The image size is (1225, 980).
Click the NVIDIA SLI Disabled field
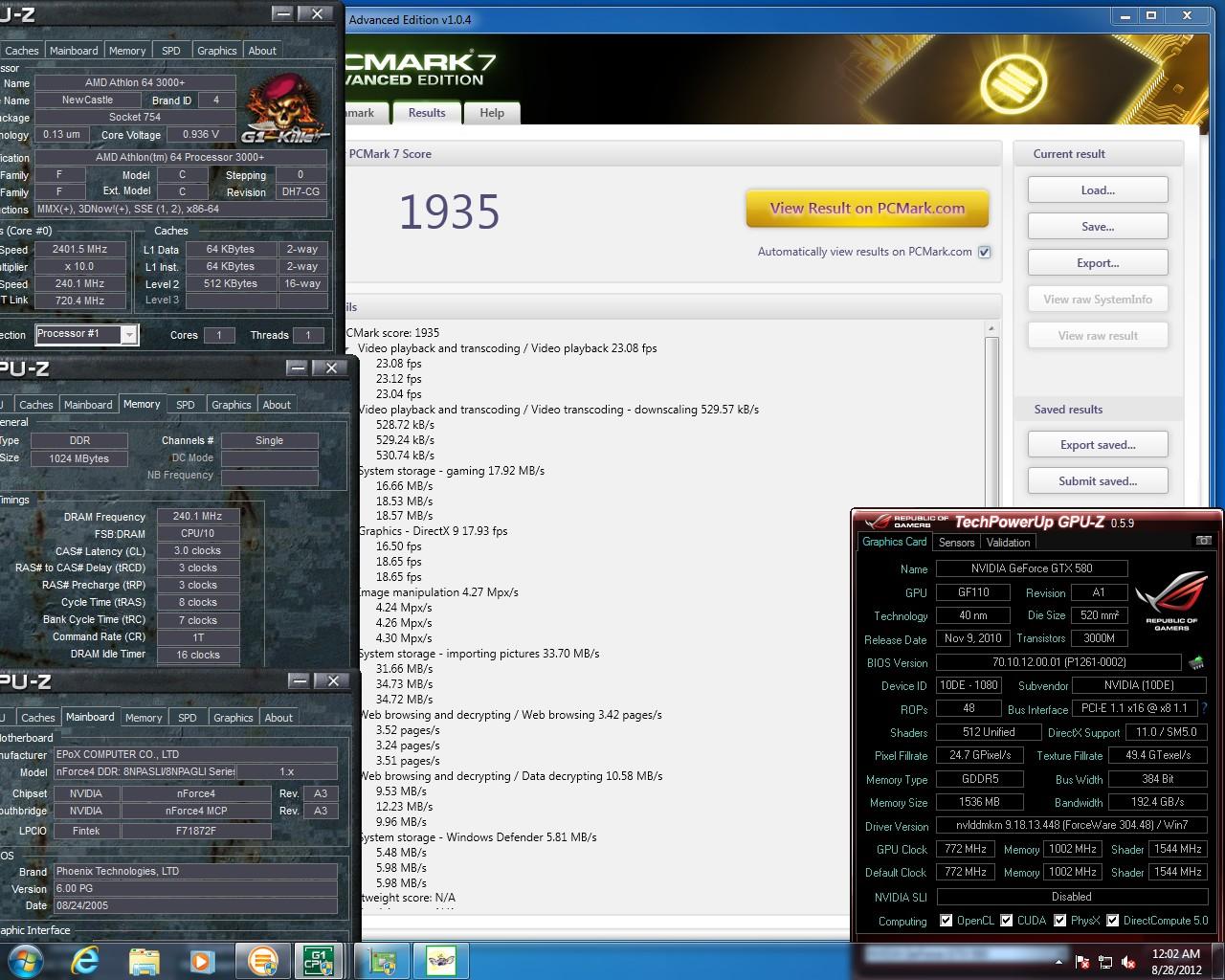[1071, 897]
